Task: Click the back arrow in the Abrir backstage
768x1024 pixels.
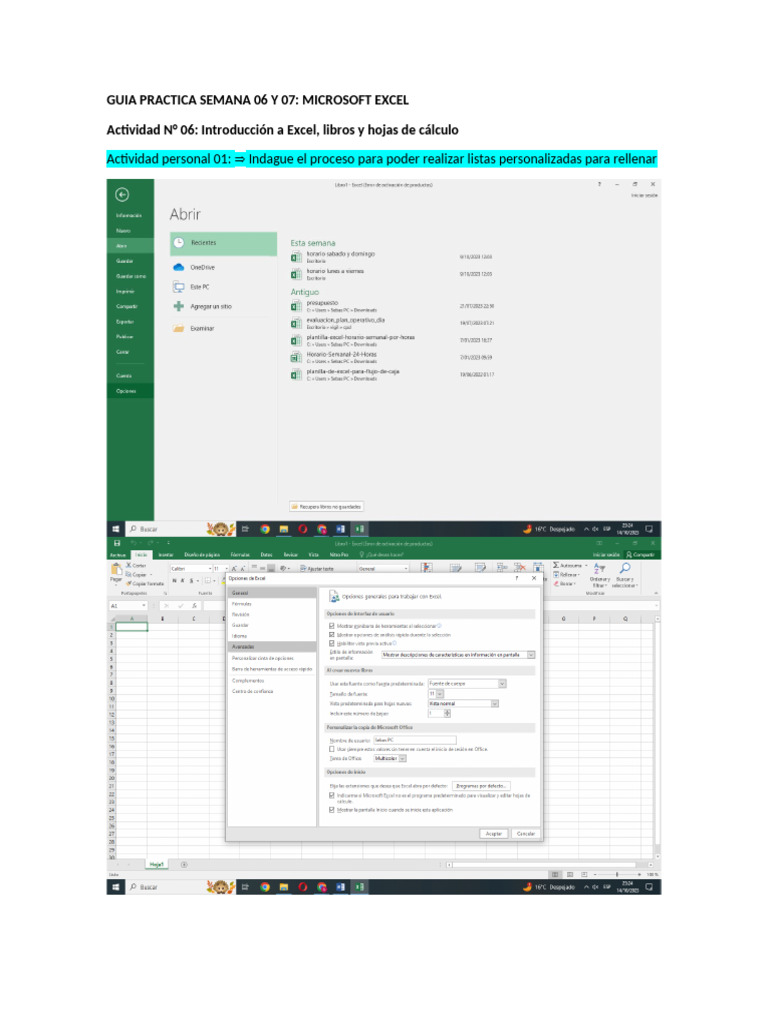Action: click(122, 195)
